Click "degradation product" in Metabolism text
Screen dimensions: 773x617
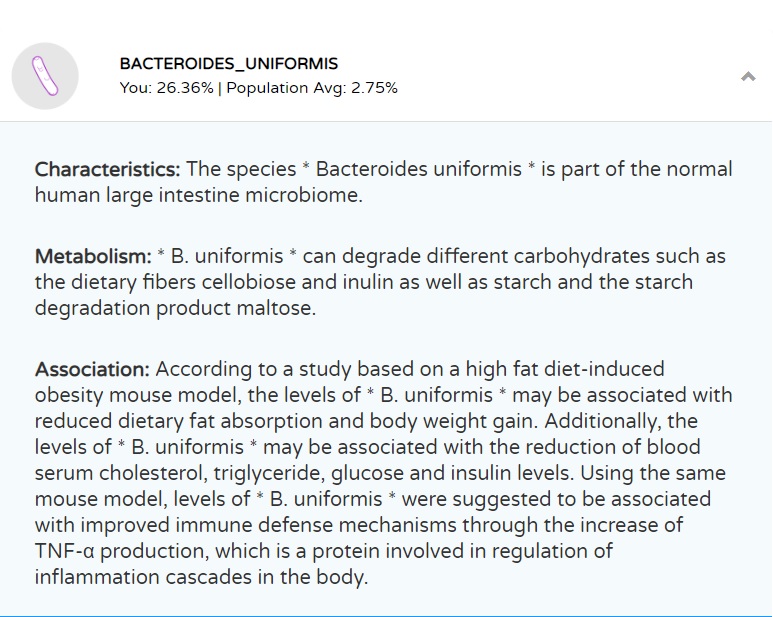click(x=127, y=308)
